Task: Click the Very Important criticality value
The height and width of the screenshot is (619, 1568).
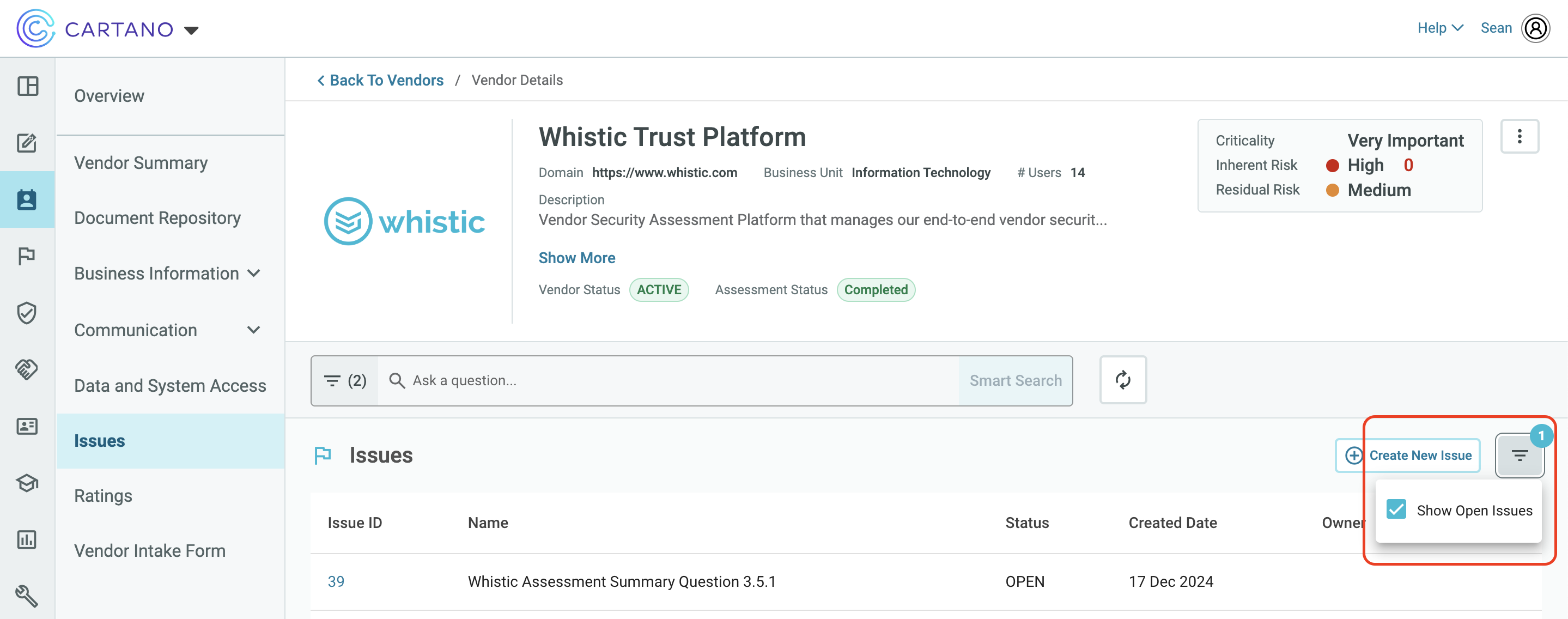Action: click(1405, 140)
